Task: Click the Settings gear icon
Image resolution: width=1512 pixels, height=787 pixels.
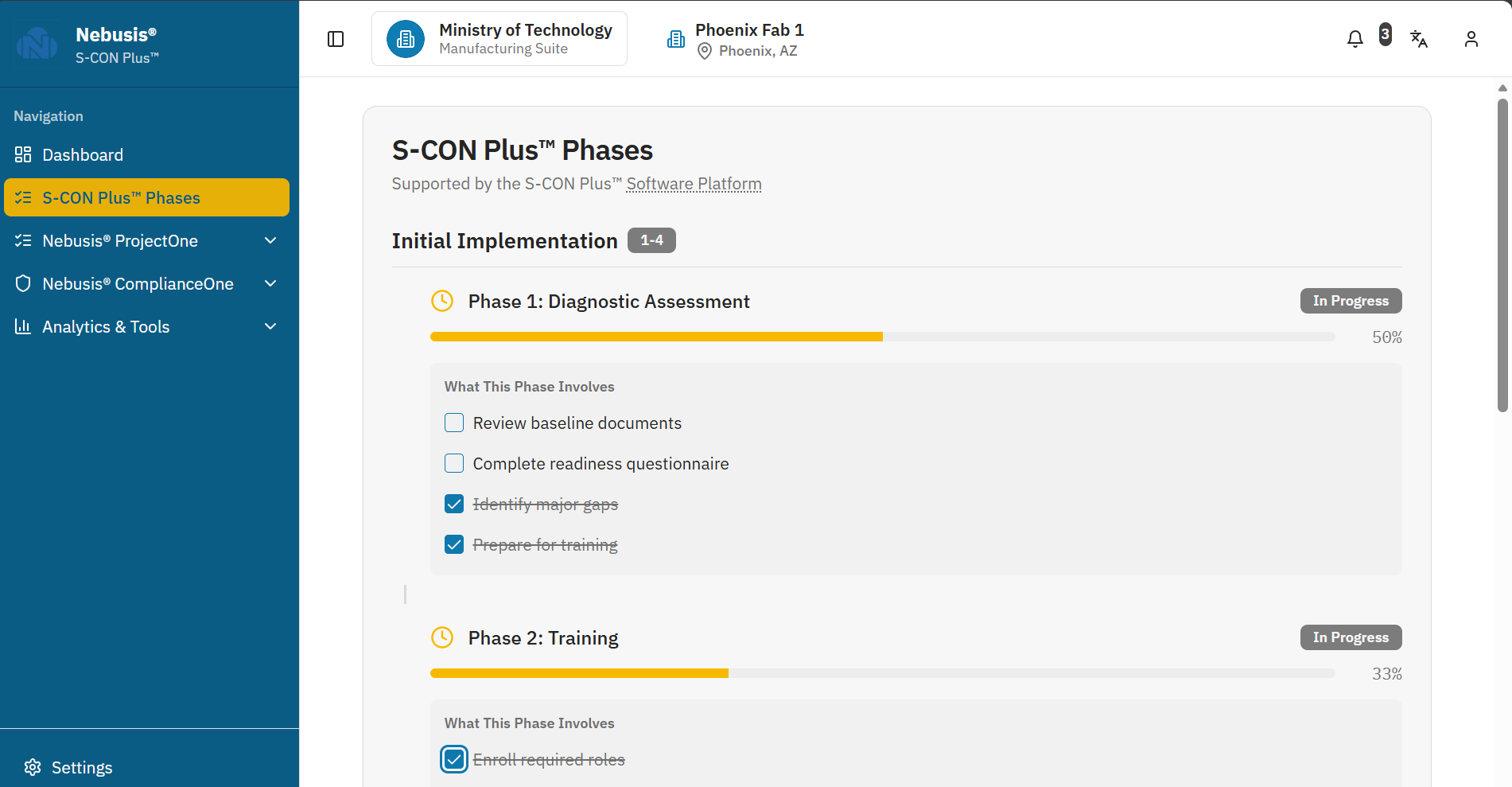Action: click(x=33, y=767)
